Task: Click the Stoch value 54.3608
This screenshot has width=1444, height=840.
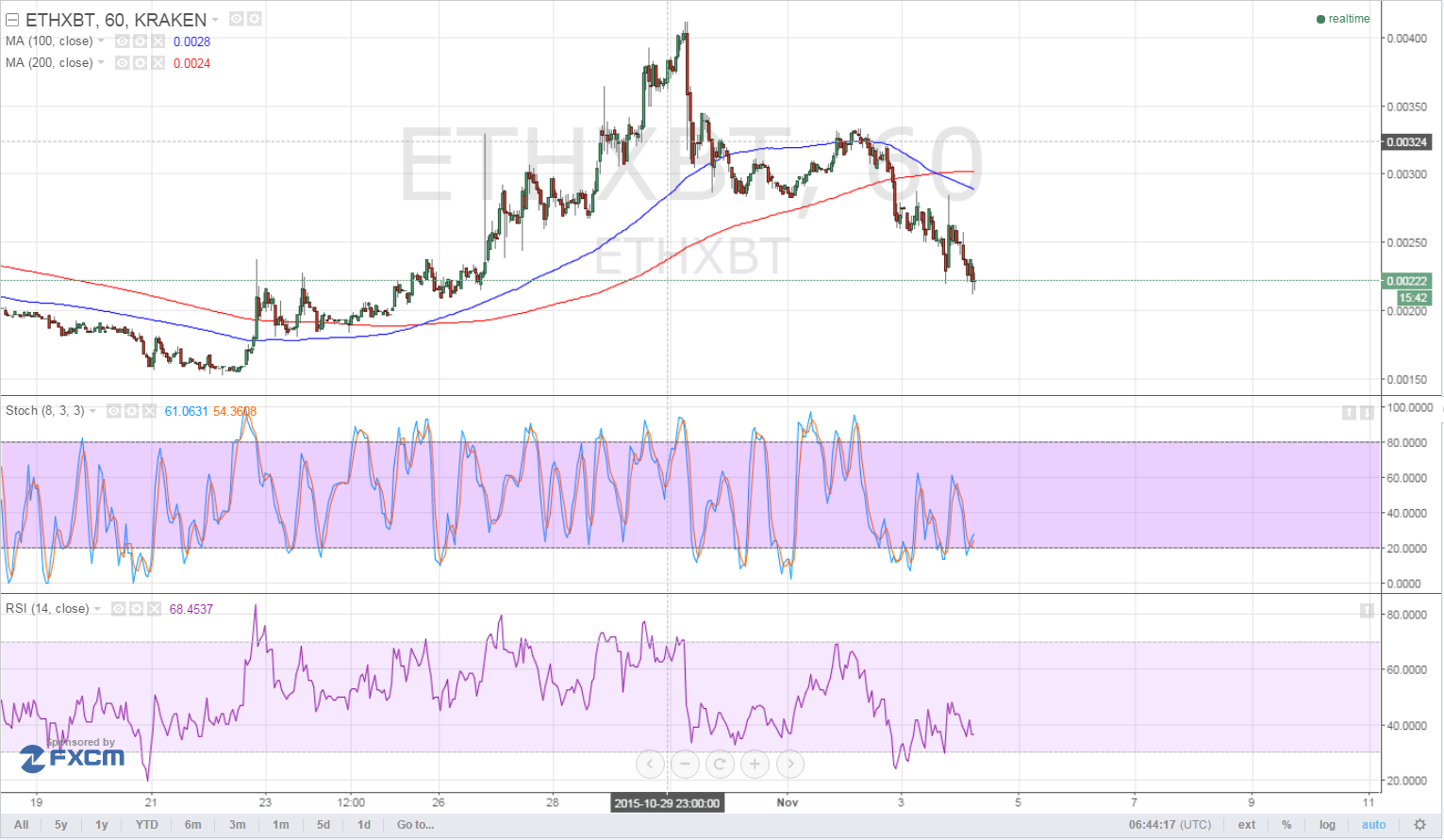Action: [x=235, y=411]
